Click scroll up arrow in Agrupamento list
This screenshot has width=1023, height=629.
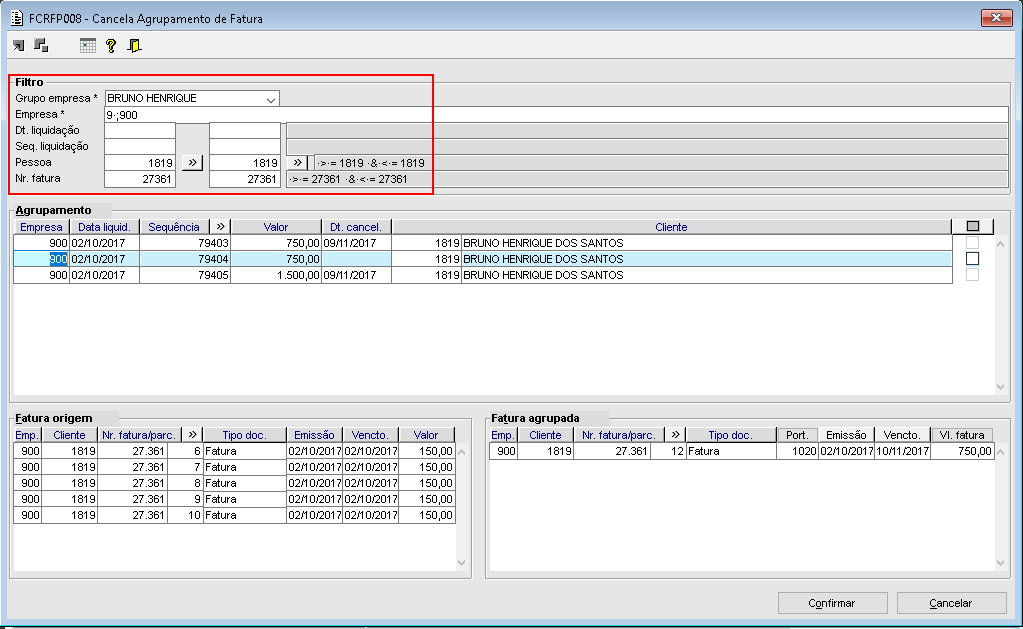(x=1000, y=243)
